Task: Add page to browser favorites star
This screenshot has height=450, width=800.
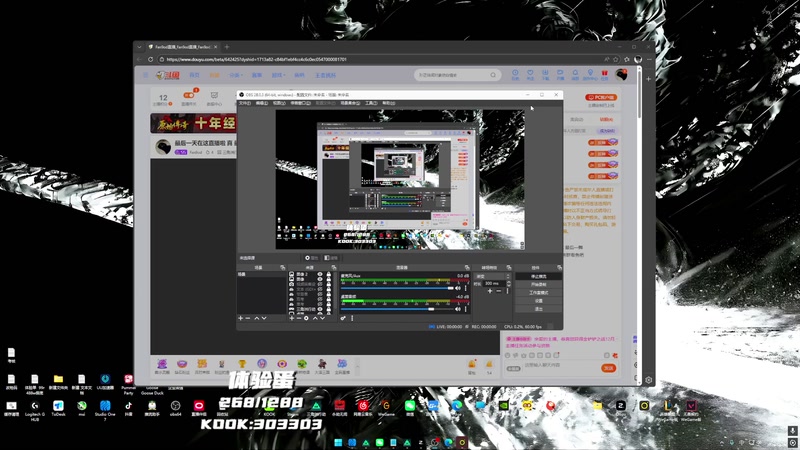Action: click(x=616, y=59)
